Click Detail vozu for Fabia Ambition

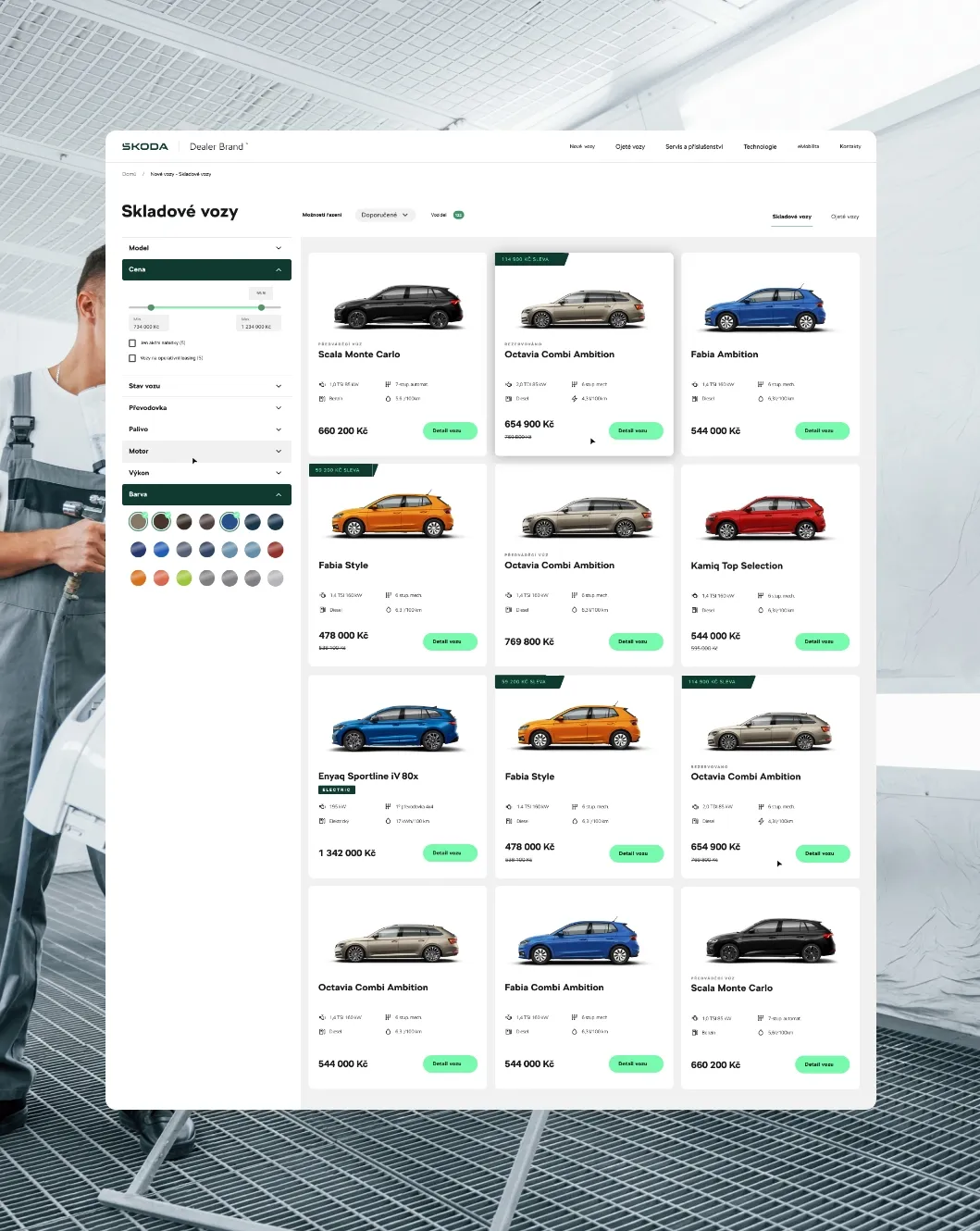pos(822,430)
